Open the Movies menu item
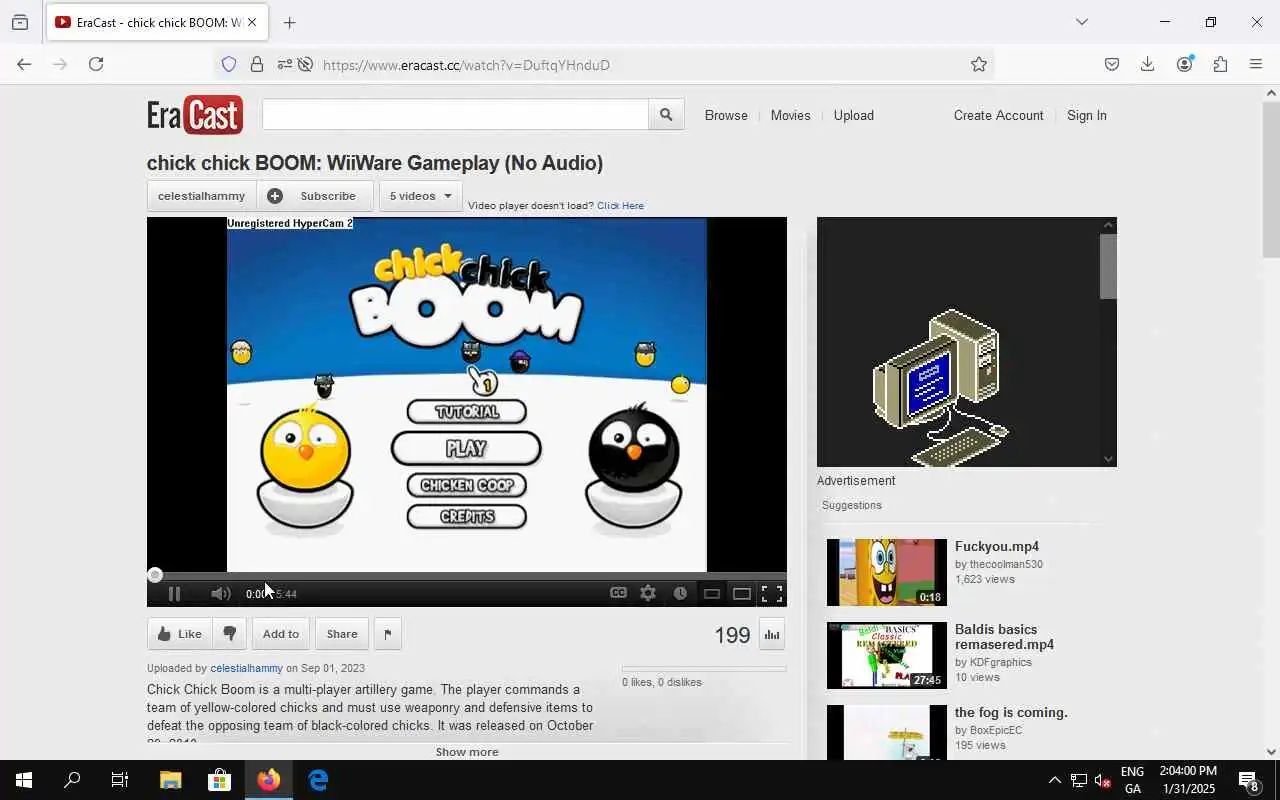This screenshot has width=1280, height=800. [x=790, y=115]
